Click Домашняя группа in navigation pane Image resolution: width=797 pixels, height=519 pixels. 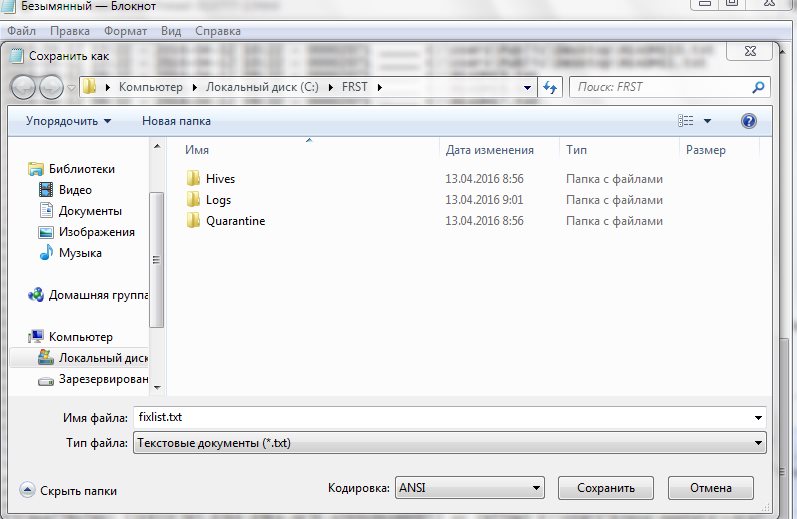click(98, 295)
